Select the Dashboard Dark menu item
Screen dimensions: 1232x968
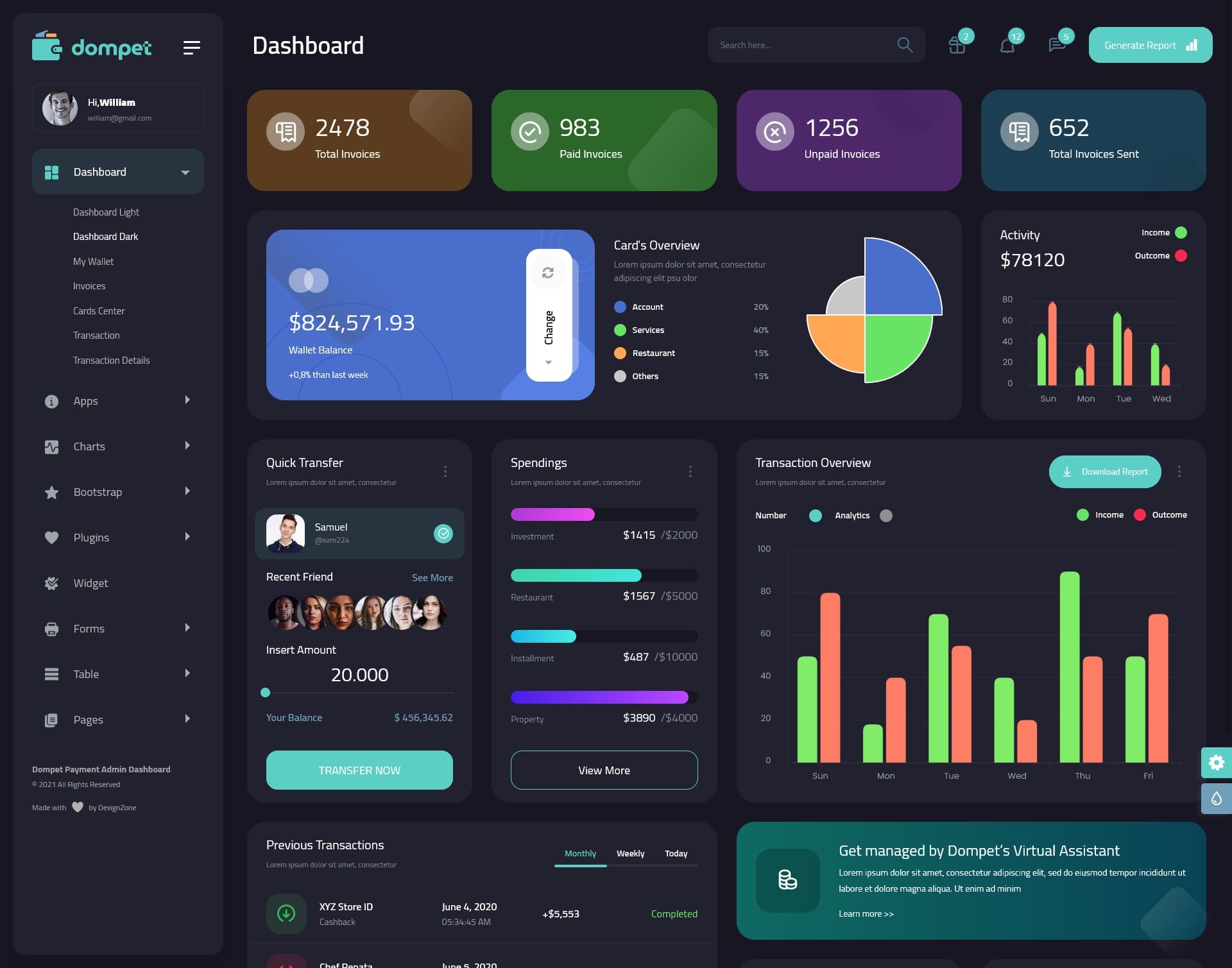pyautogui.click(x=105, y=237)
